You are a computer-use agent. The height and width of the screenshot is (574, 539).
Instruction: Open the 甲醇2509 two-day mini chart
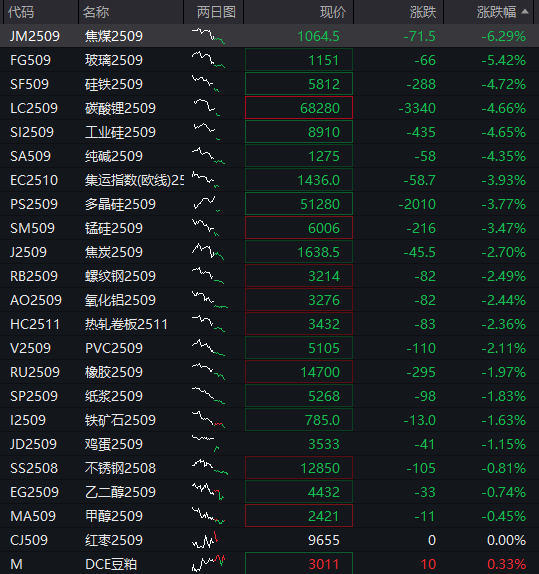point(208,515)
